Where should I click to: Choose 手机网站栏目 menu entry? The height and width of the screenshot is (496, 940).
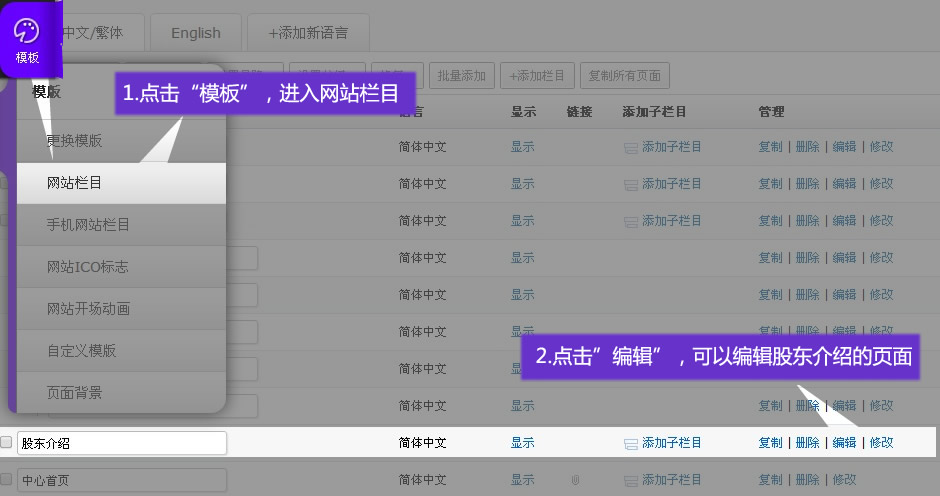click(120, 225)
